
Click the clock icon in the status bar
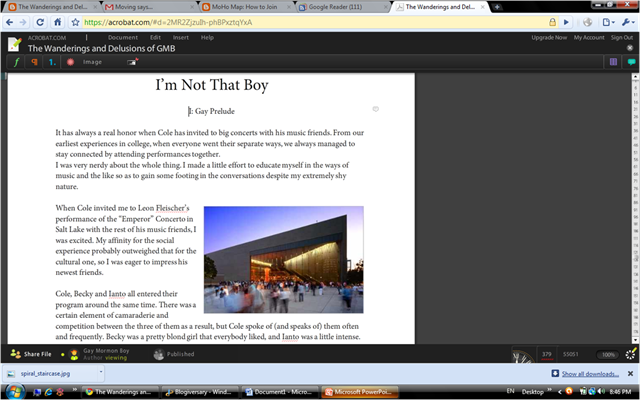[x=523, y=356]
